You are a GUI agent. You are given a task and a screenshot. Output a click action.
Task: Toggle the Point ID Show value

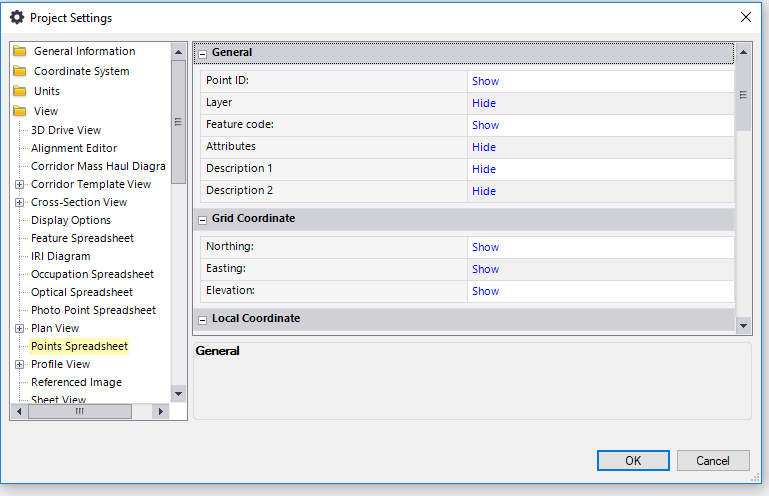coord(485,81)
